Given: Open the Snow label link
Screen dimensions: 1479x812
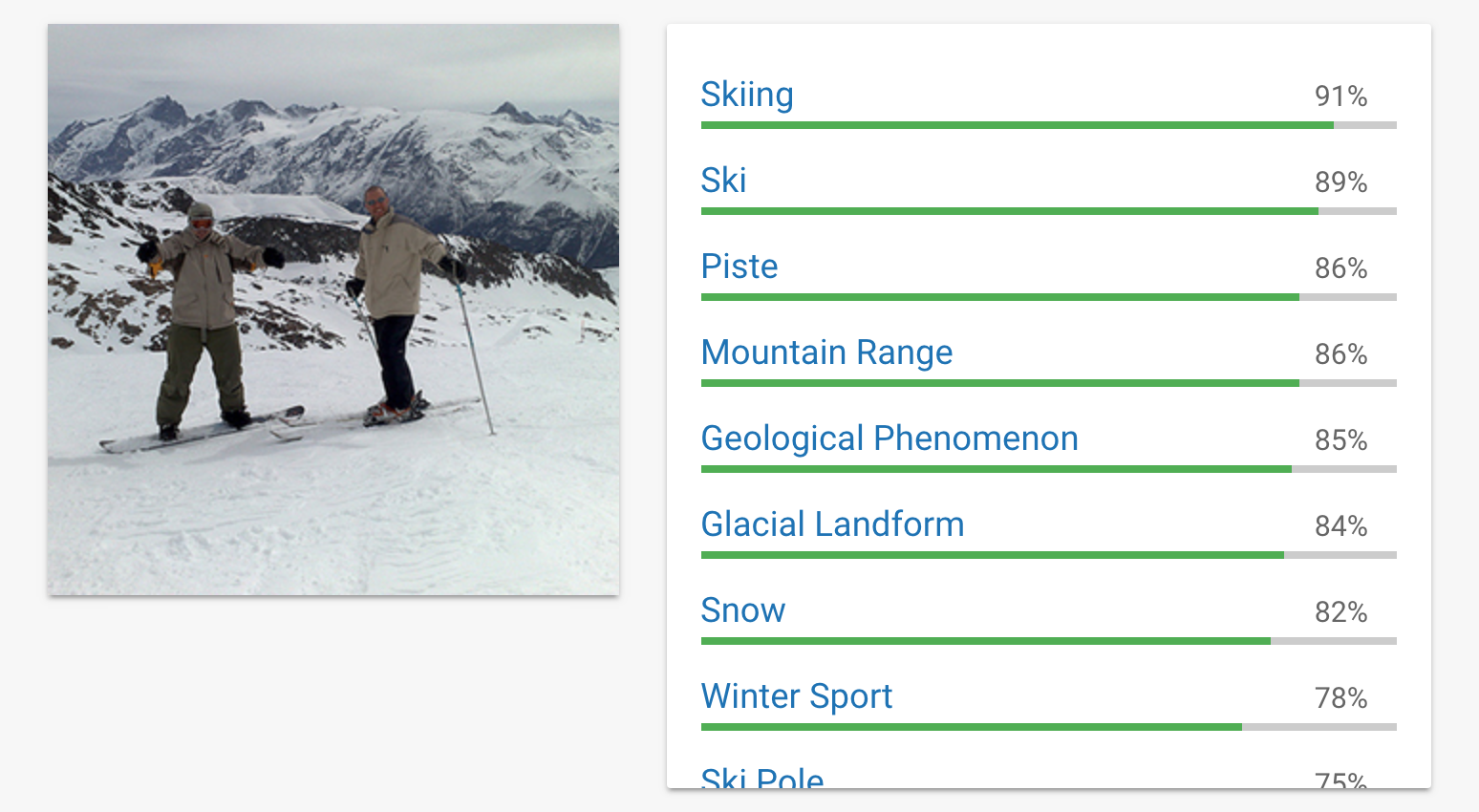Looking at the screenshot, I should click(x=743, y=610).
